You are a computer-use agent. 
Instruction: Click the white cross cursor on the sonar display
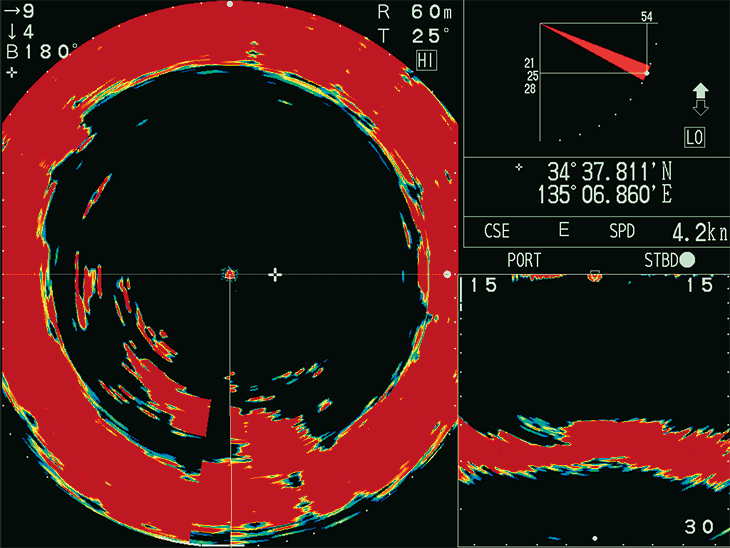tap(275, 275)
